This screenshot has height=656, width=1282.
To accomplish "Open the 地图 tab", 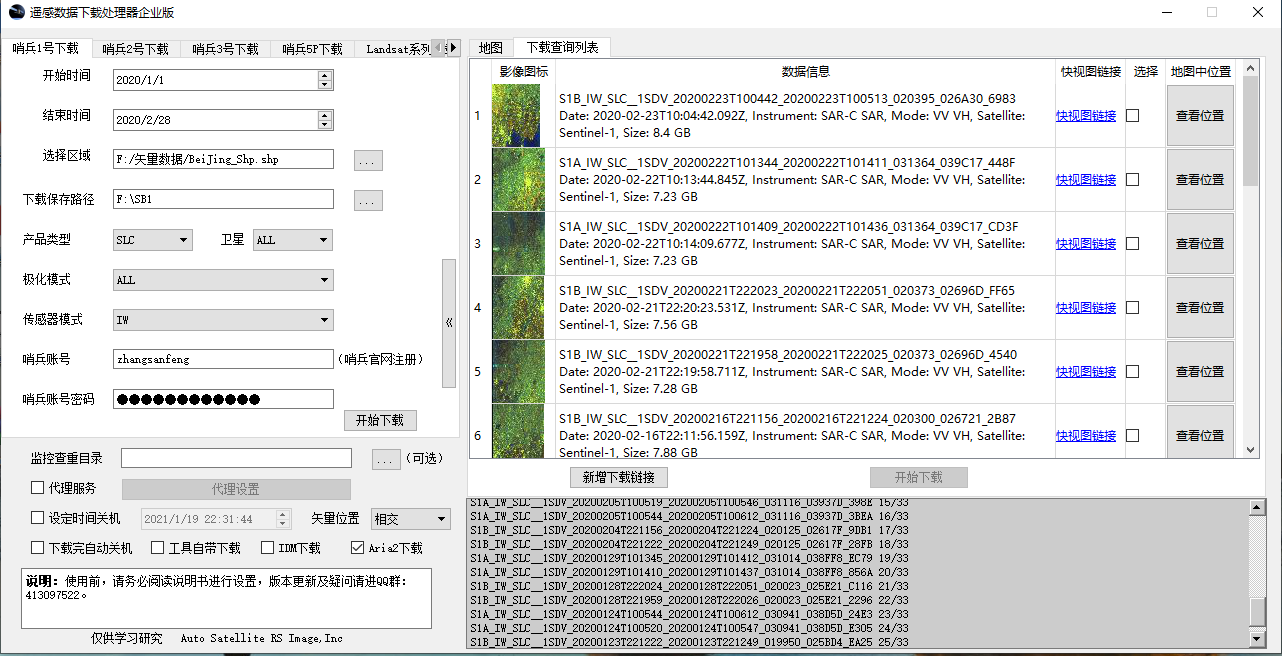I will (x=489, y=46).
